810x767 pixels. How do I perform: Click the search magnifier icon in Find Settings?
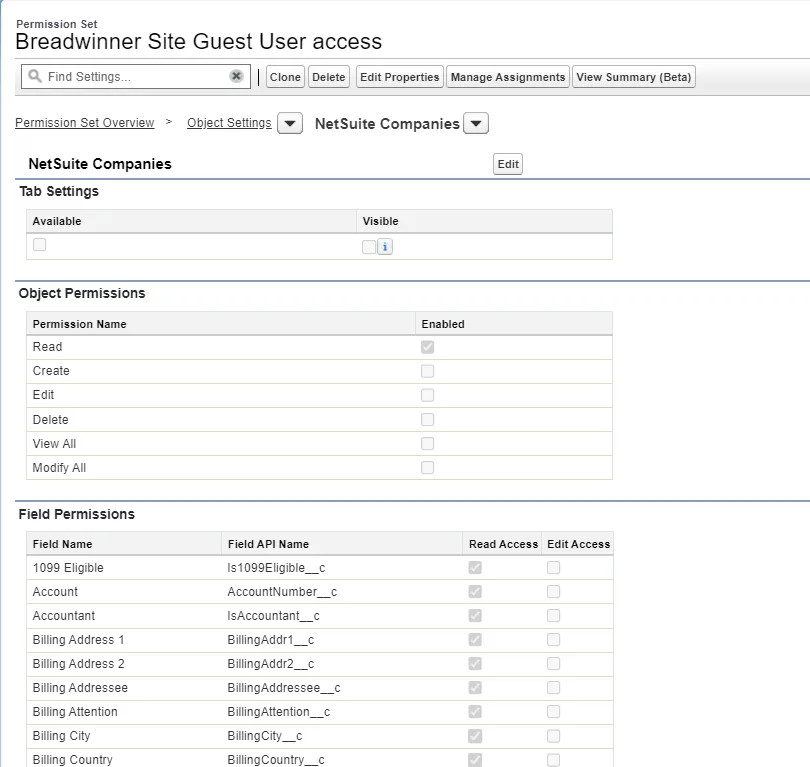tap(35, 76)
